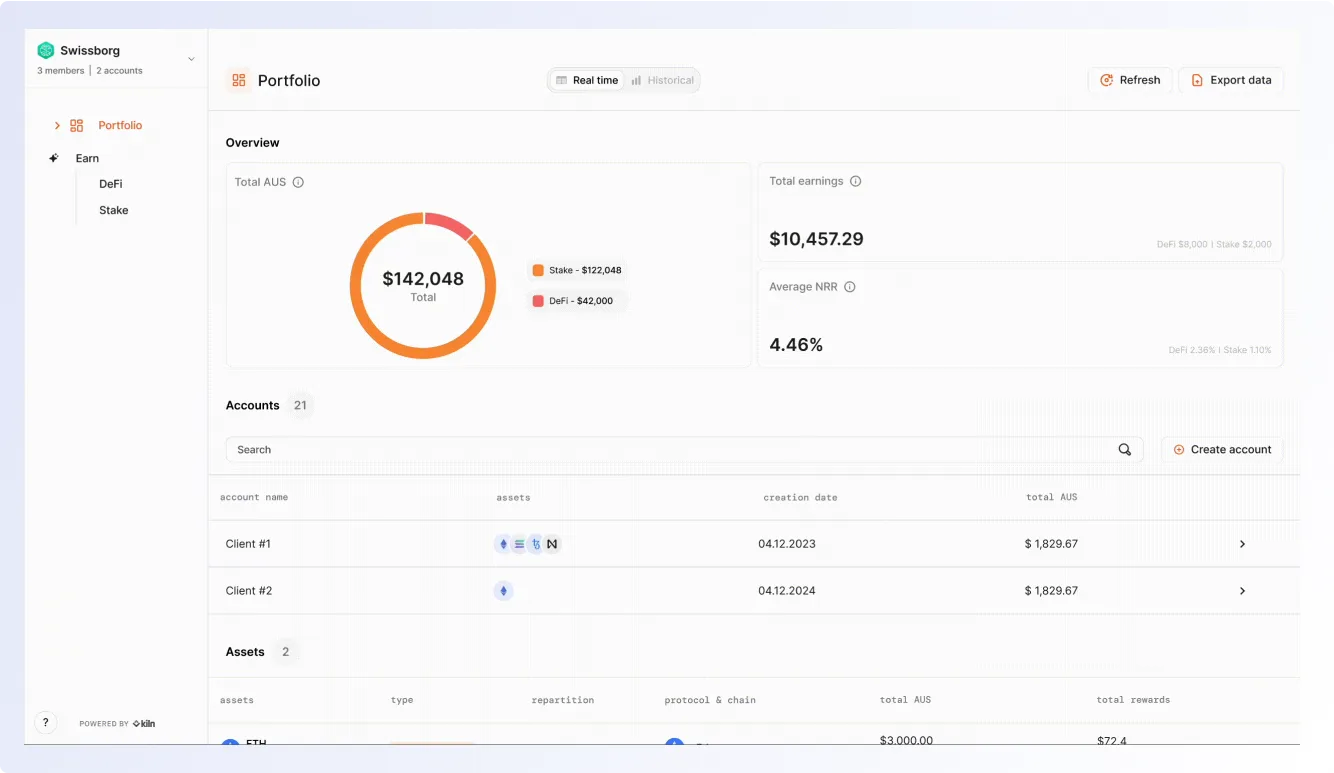
Task: Click the 04.12.2024 creation date
Action: [x=787, y=591]
